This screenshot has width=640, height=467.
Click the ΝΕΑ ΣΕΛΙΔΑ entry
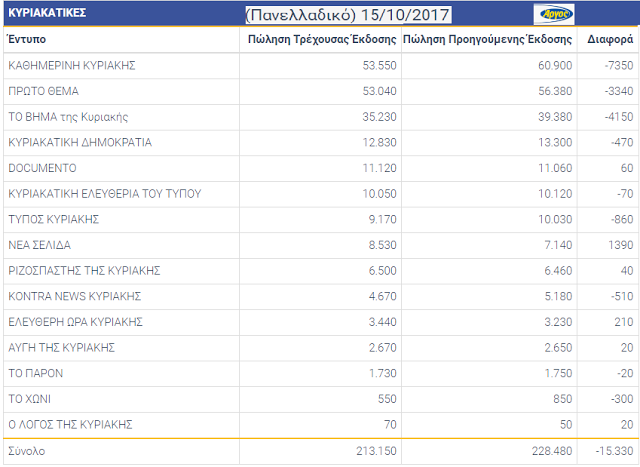[x=39, y=245]
